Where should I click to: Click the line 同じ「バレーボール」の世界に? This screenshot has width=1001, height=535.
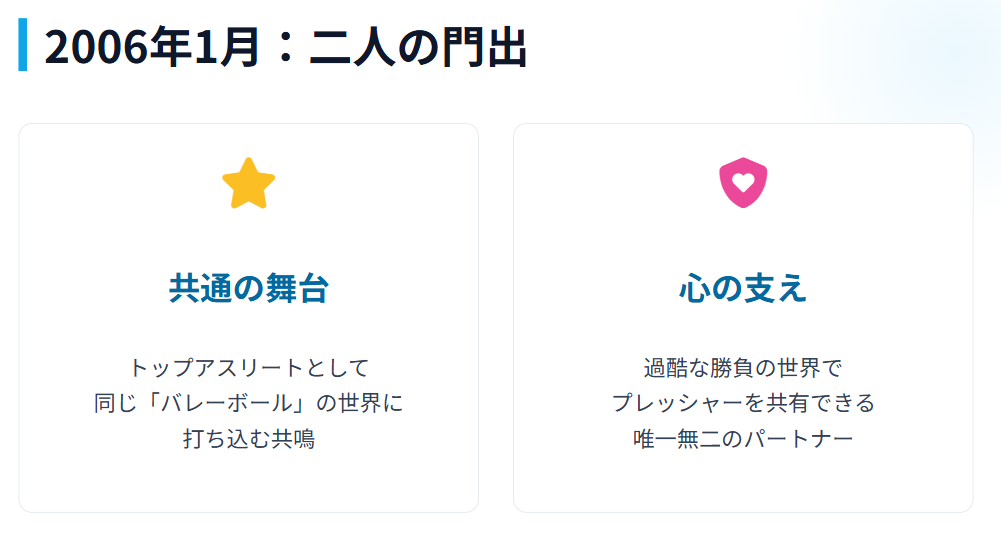pyautogui.click(x=248, y=403)
